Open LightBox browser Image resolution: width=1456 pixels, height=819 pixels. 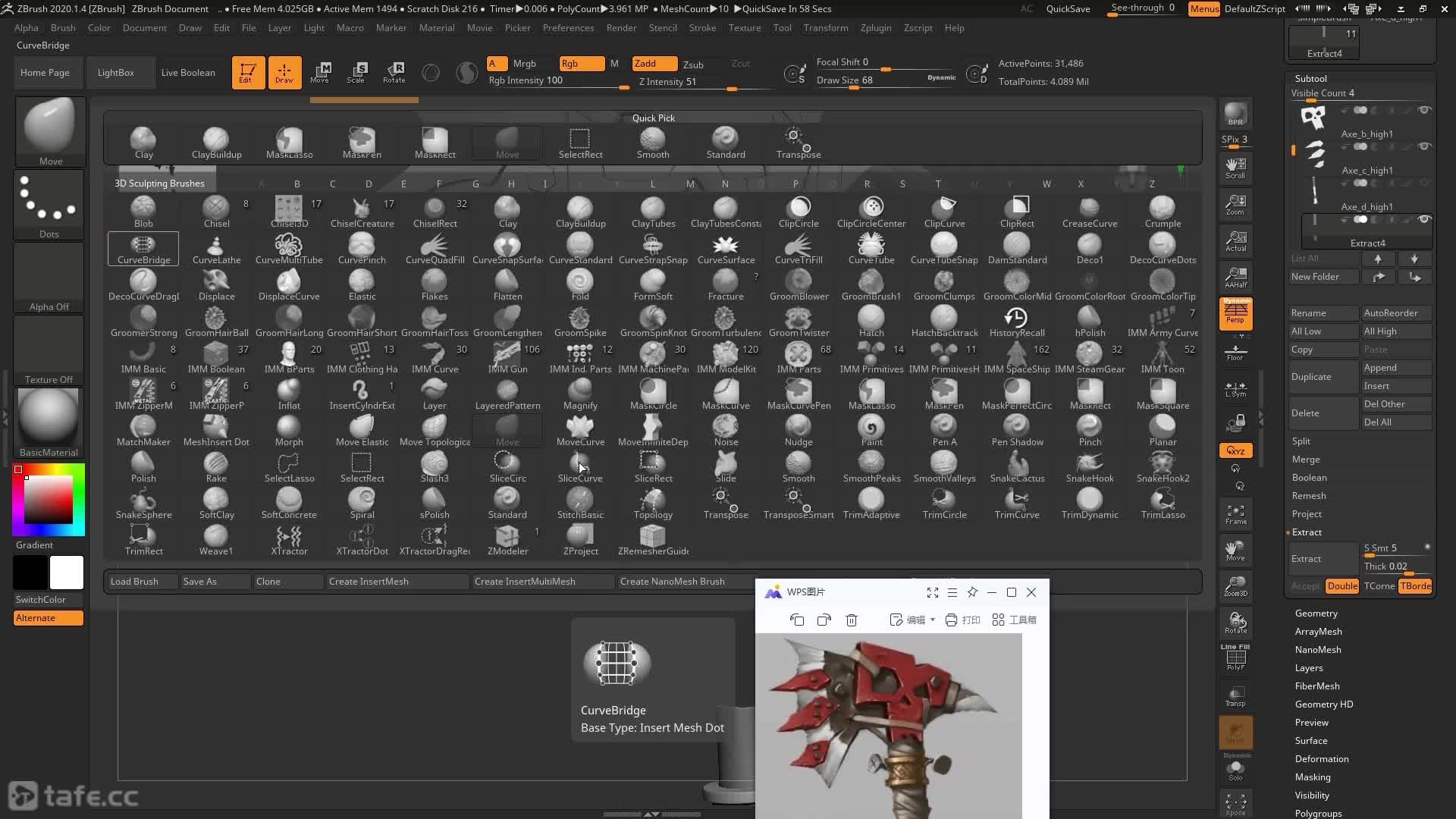[x=115, y=72]
